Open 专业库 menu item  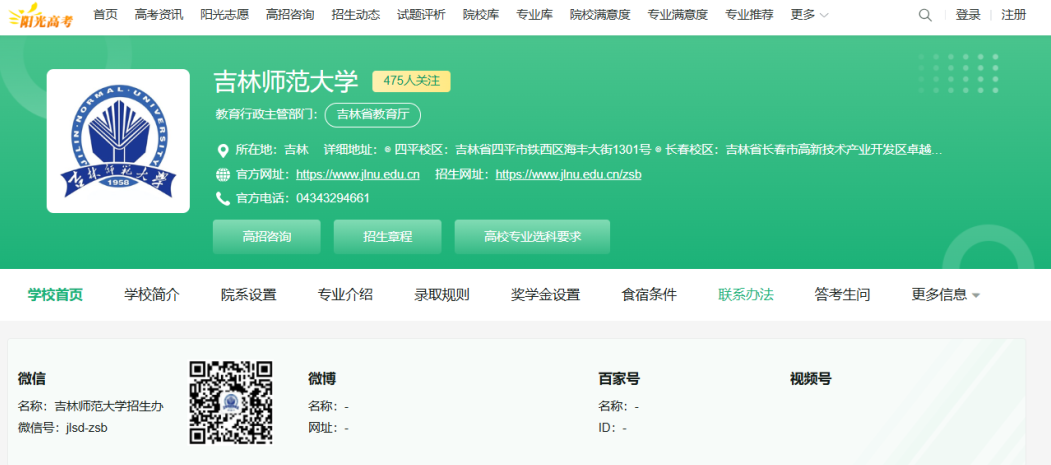534,15
